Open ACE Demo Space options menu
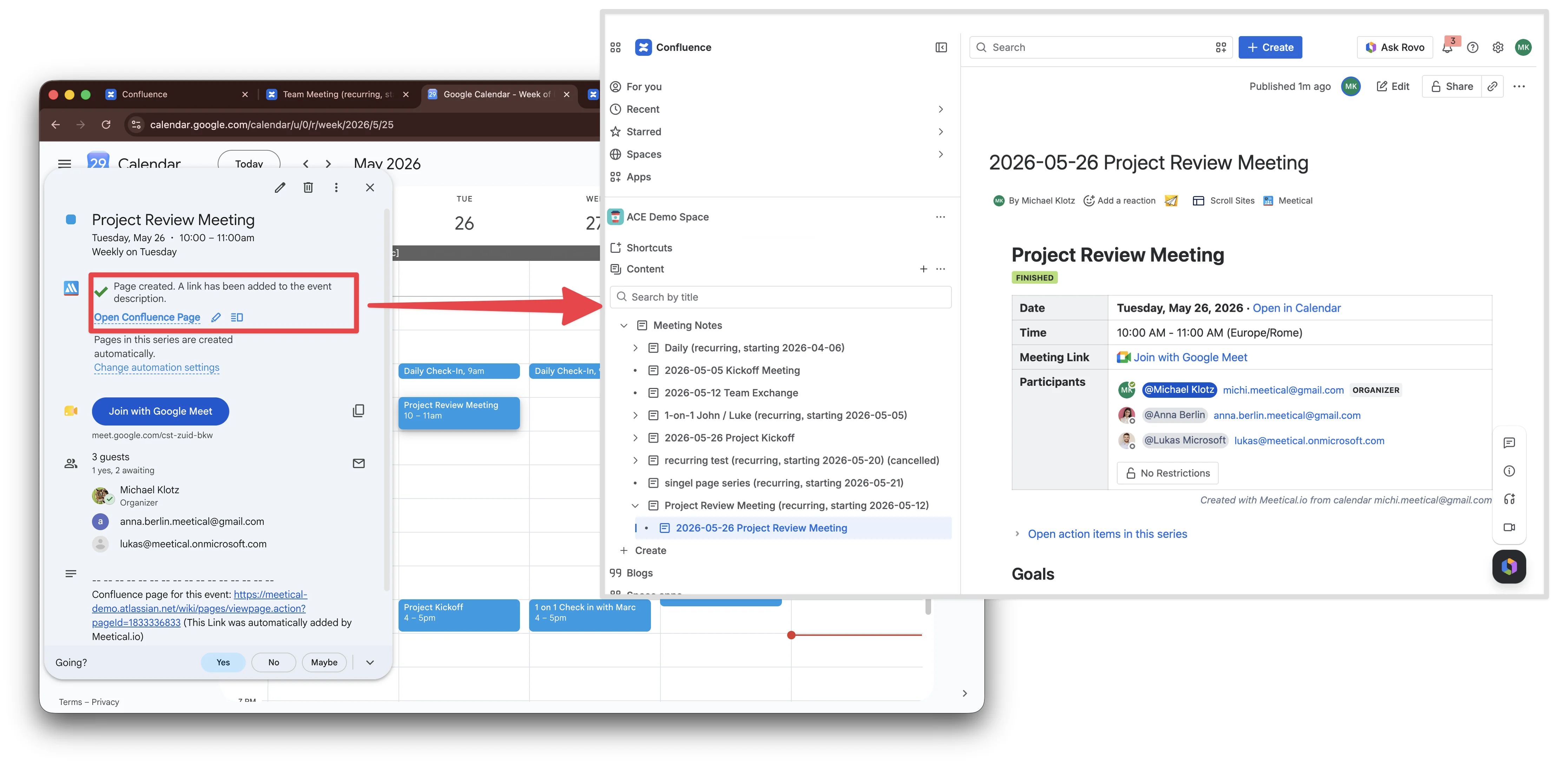The height and width of the screenshot is (765, 1568). coord(941,217)
